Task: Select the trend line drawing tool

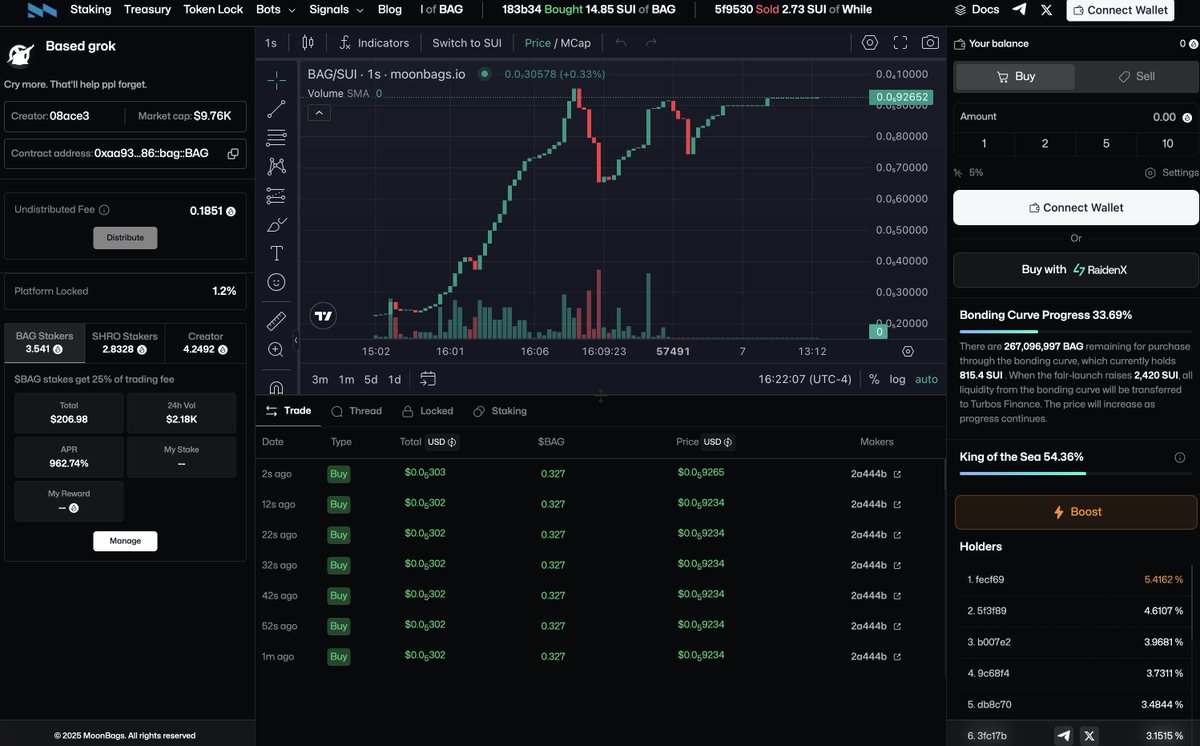Action: 277,109
